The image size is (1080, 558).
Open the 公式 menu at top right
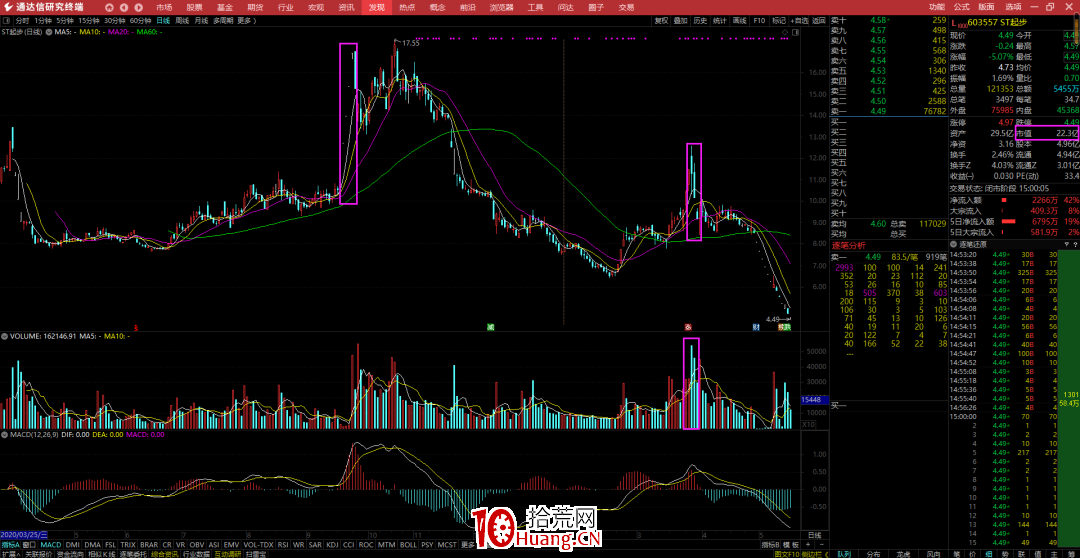click(962, 7)
